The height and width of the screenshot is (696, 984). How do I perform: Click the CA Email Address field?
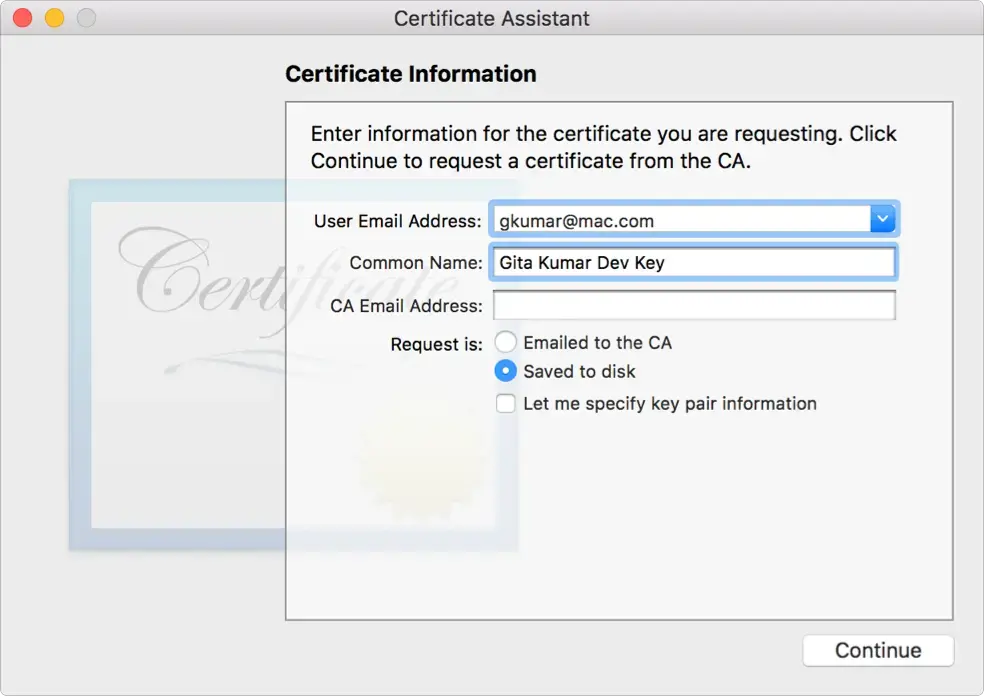[x=694, y=305]
